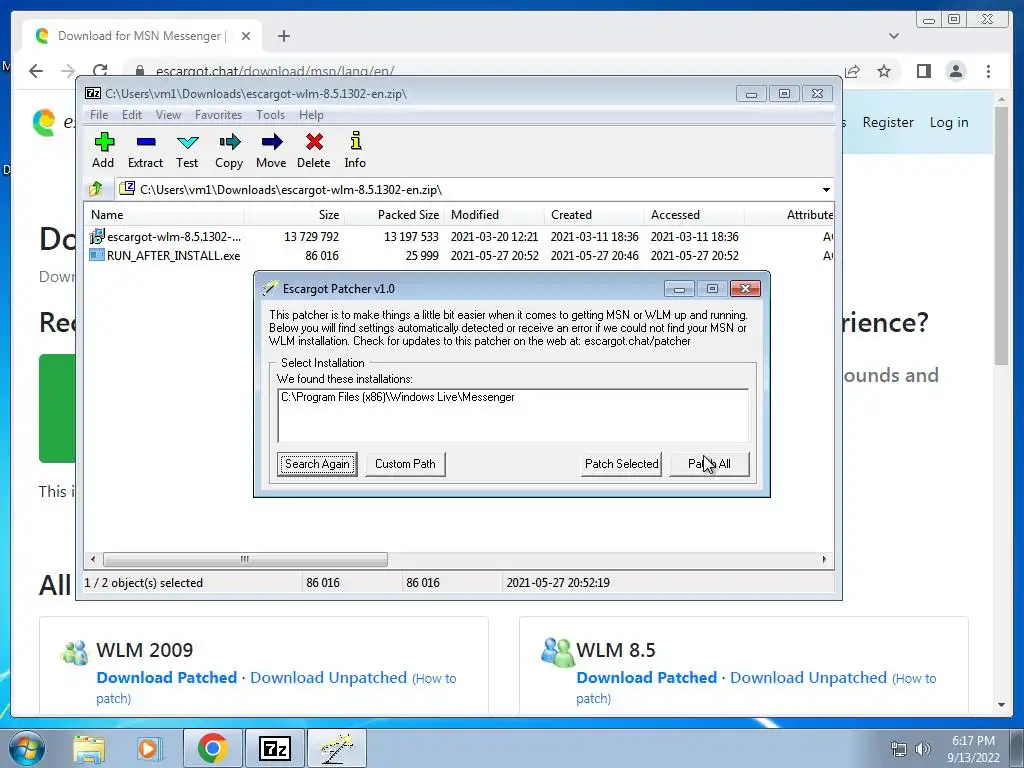Select the Move tool in 7-Zip

pyautogui.click(x=271, y=151)
